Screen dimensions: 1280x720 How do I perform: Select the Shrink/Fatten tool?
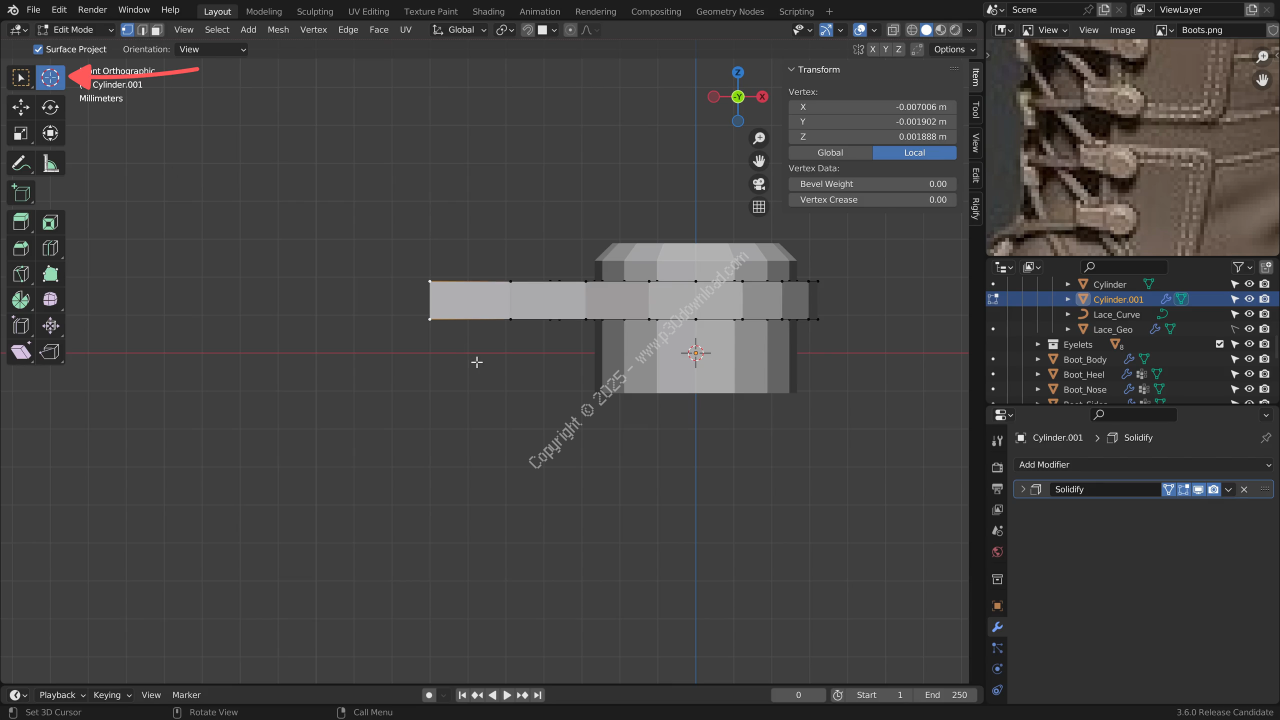(50, 326)
